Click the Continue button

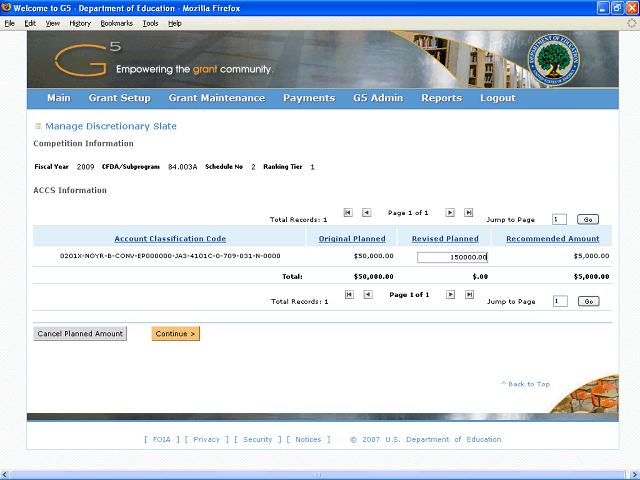point(176,333)
